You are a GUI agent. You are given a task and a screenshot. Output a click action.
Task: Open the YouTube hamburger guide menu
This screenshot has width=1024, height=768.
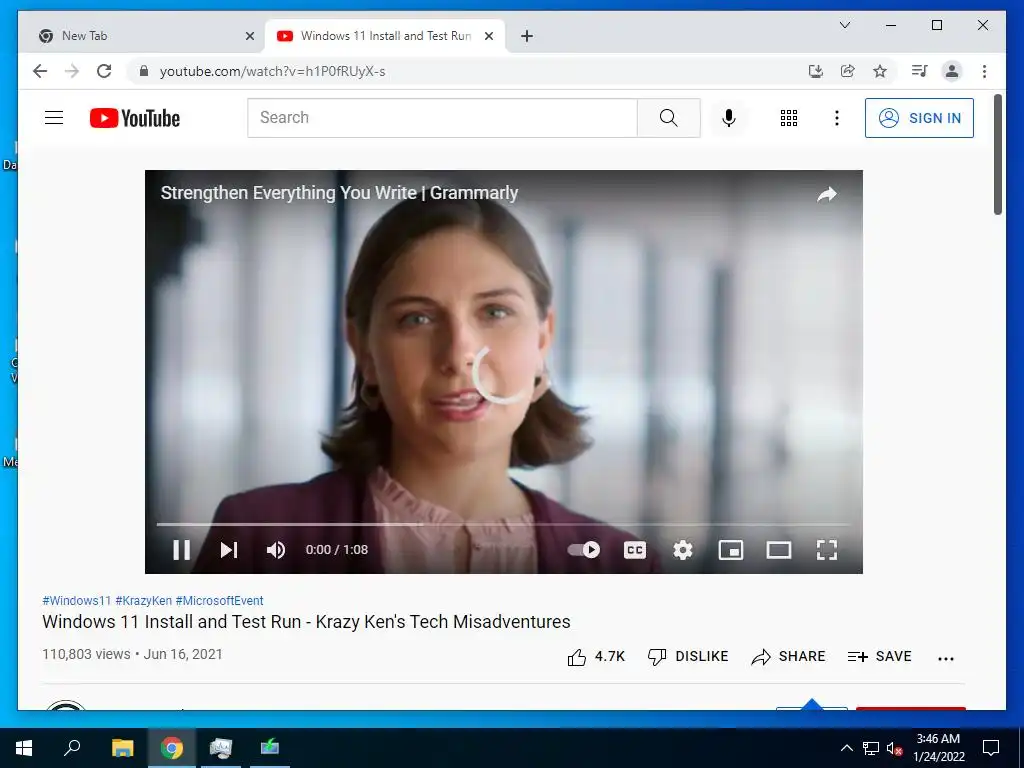coord(54,118)
